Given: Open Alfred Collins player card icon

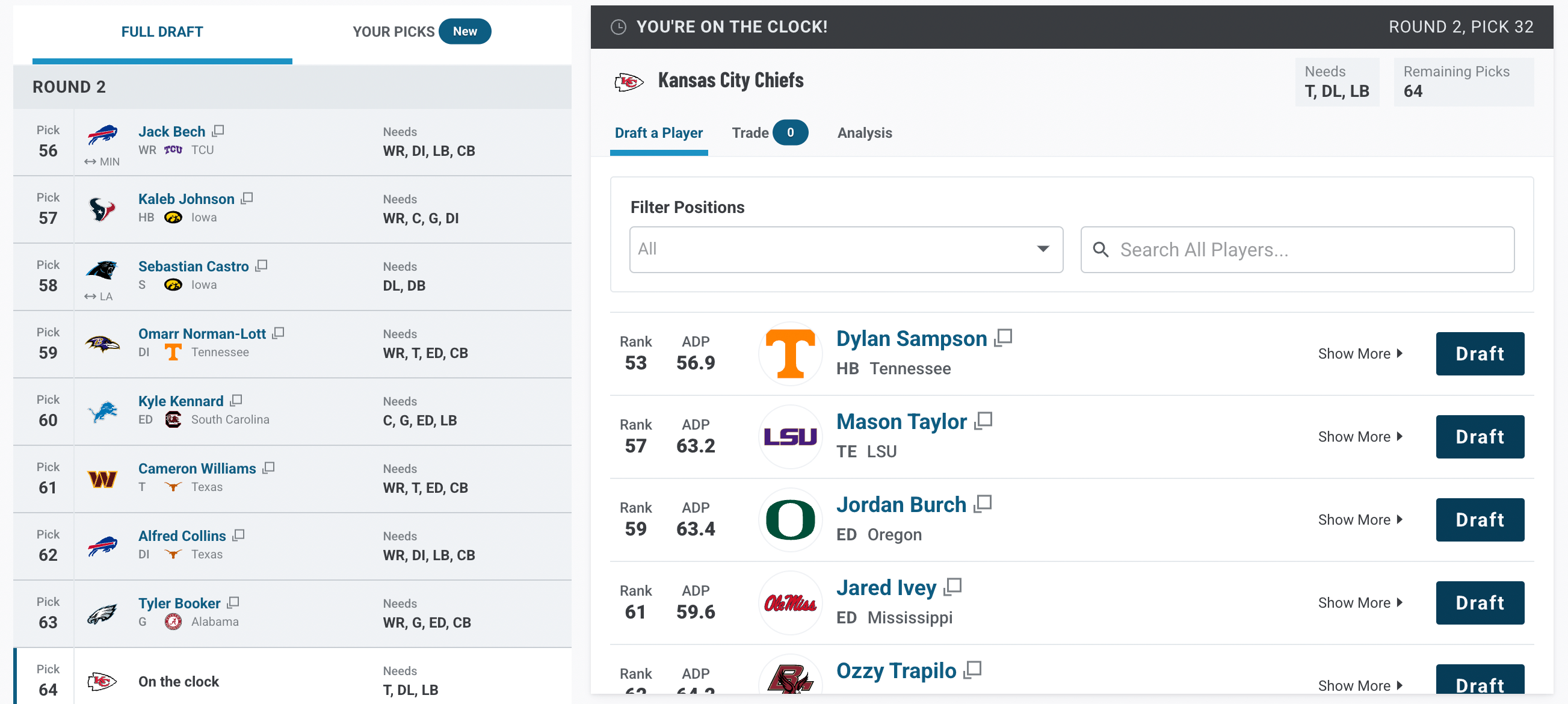Looking at the screenshot, I should (239, 536).
